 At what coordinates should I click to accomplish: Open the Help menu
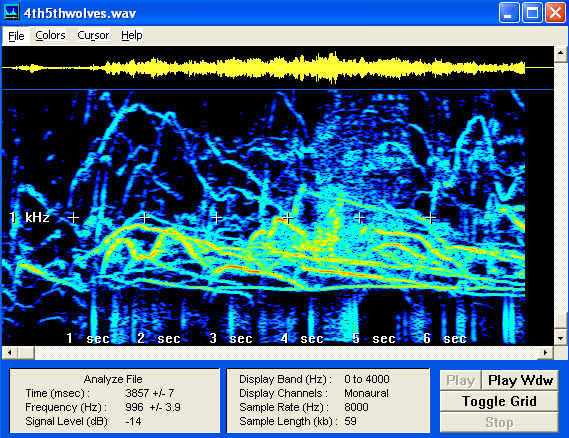point(132,35)
